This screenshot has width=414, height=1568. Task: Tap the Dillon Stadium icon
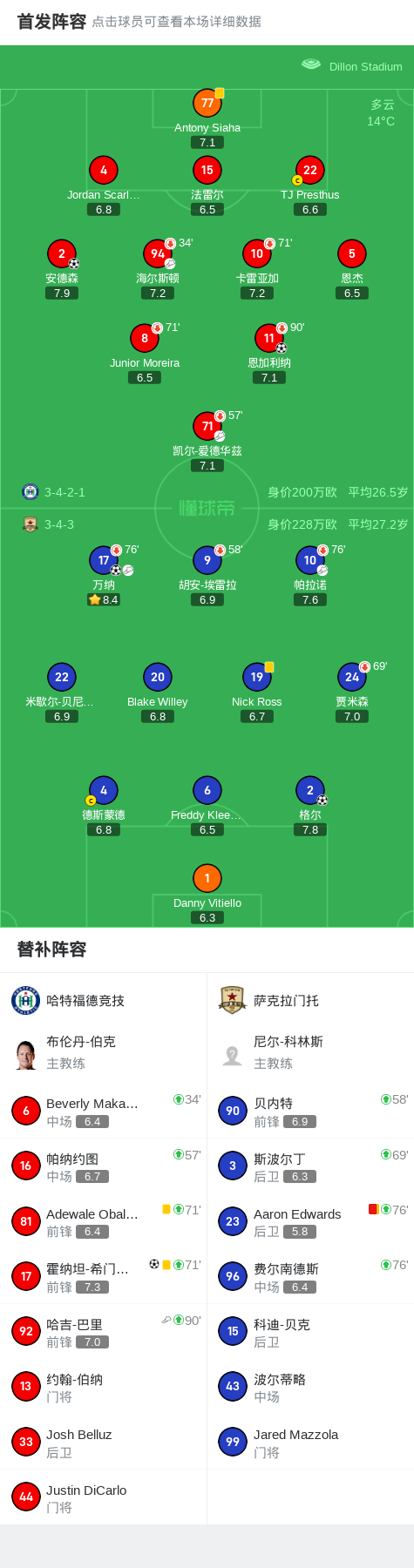[x=311, y=64]
